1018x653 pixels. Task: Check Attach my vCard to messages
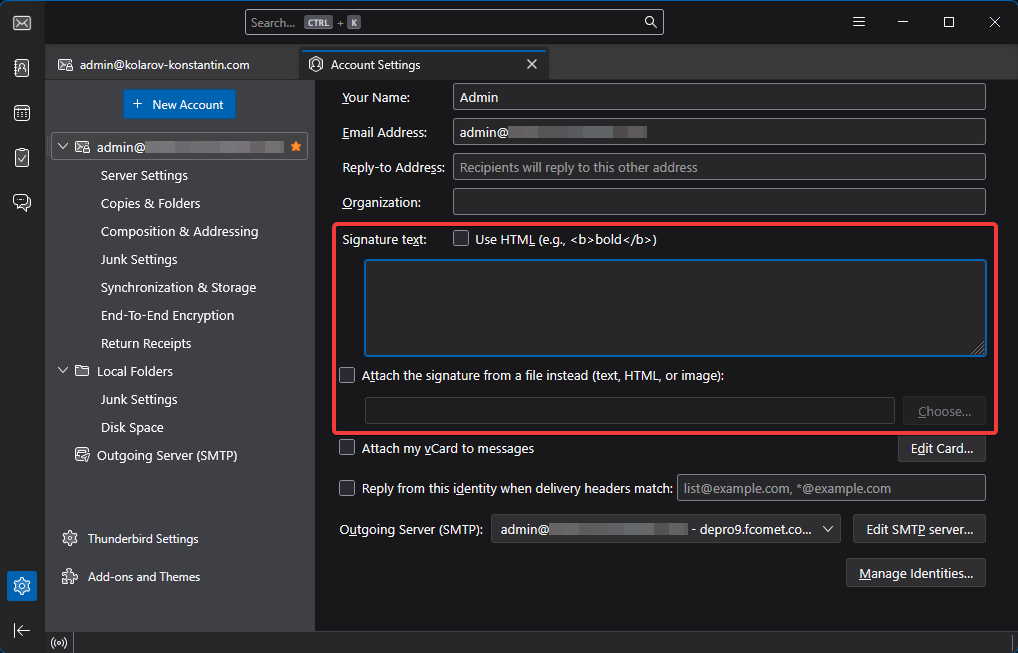tap(347, 448)
